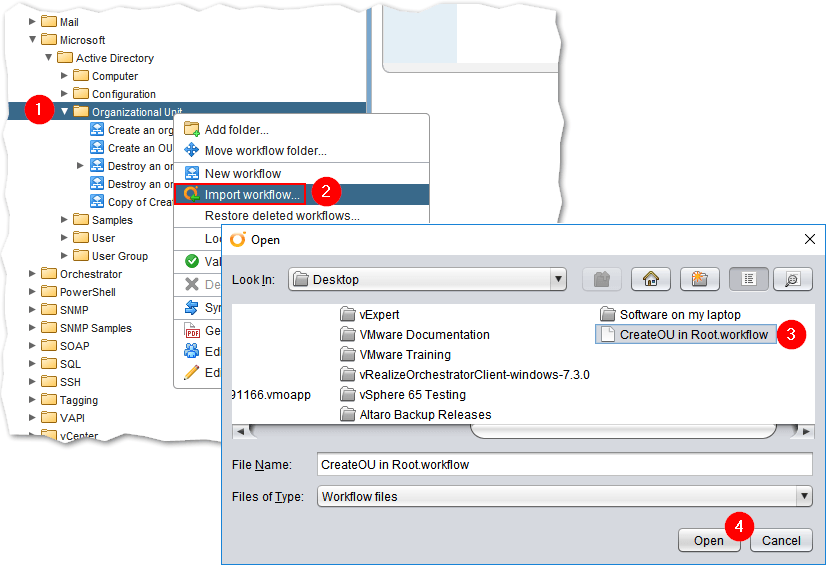Close the Open dialog window
Screen dimensions: 831x570
point(809,239)
